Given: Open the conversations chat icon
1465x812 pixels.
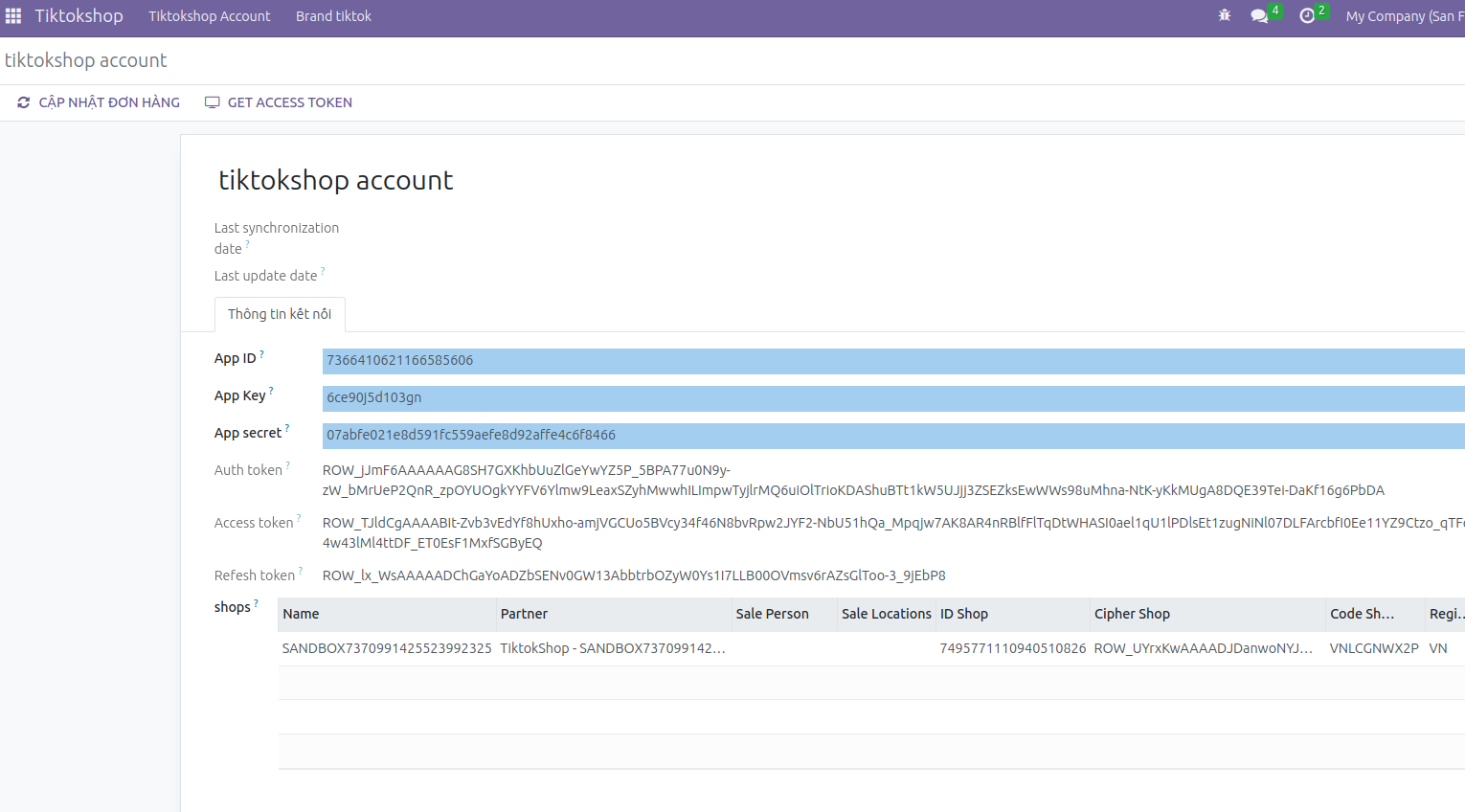Looking at the screenshot, I should 1259,16.
